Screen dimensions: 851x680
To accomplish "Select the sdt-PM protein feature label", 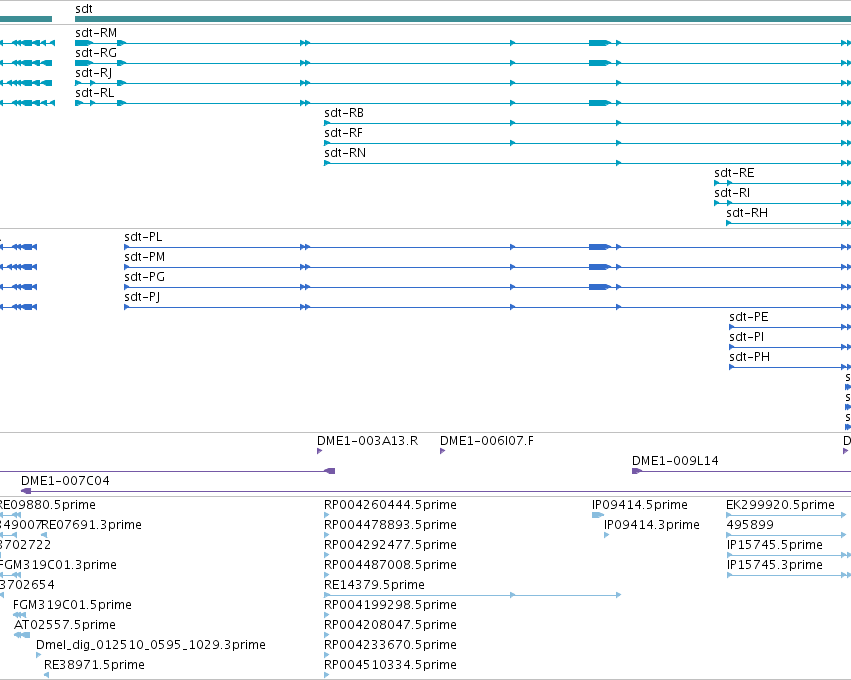I will [x=144, y=257].
